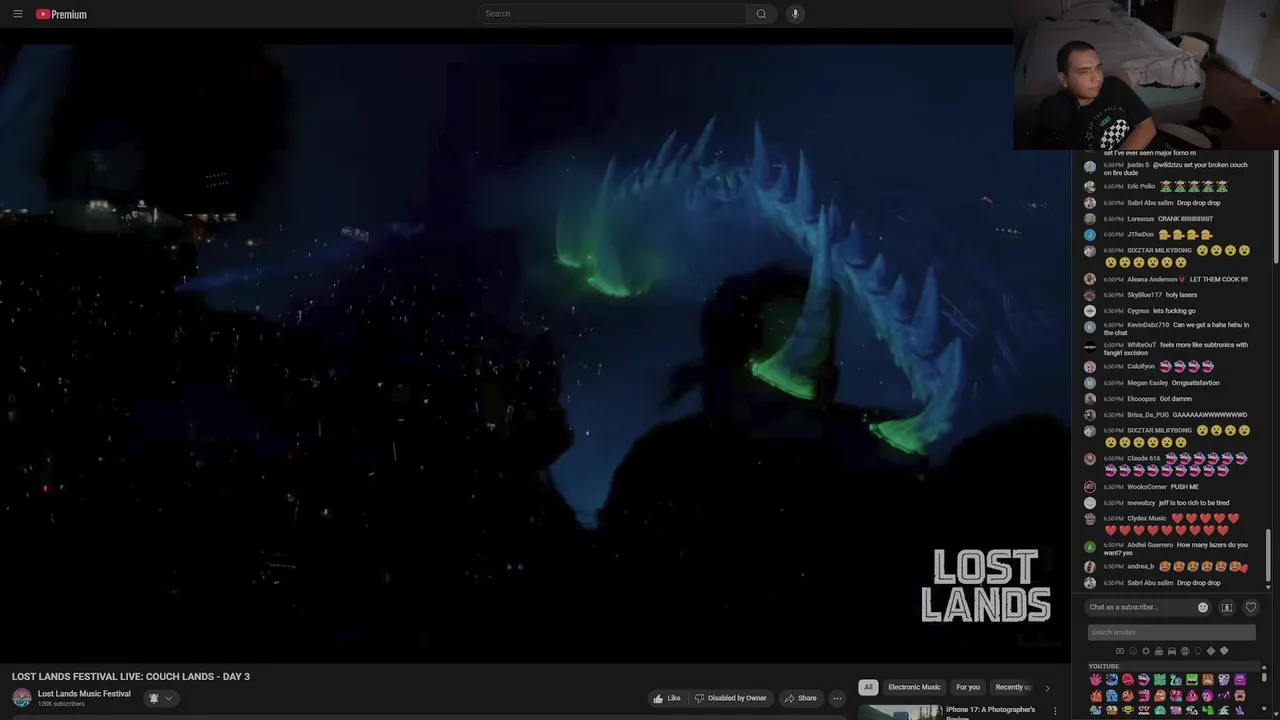Click the 120K subscribers count text
The height and width of the screenshot is (720, 1280).
(61, 704)
